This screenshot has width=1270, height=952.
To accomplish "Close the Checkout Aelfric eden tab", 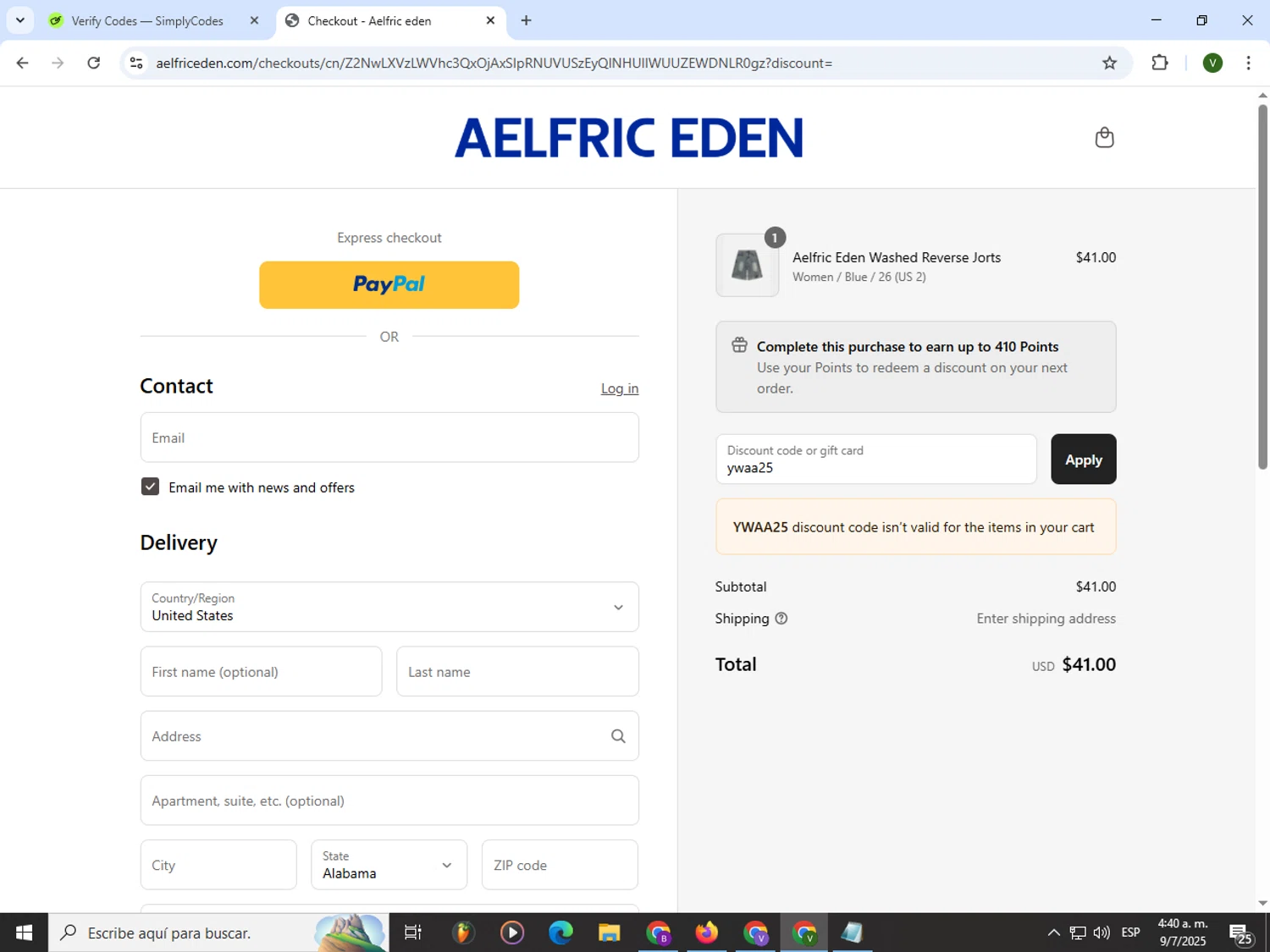I will pos(490,20).
